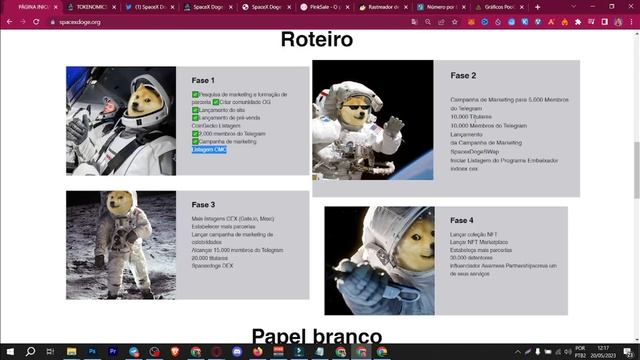The height and width of the screenshot is (360, 640).
Task: Click the POR PTB2 language indicator
Action: (x=580, y=351)
